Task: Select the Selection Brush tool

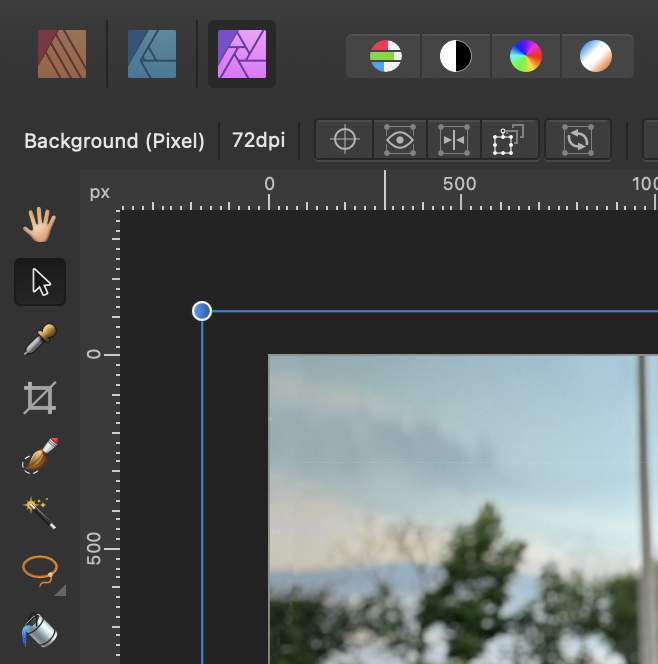Action: (x=40, y=456)
